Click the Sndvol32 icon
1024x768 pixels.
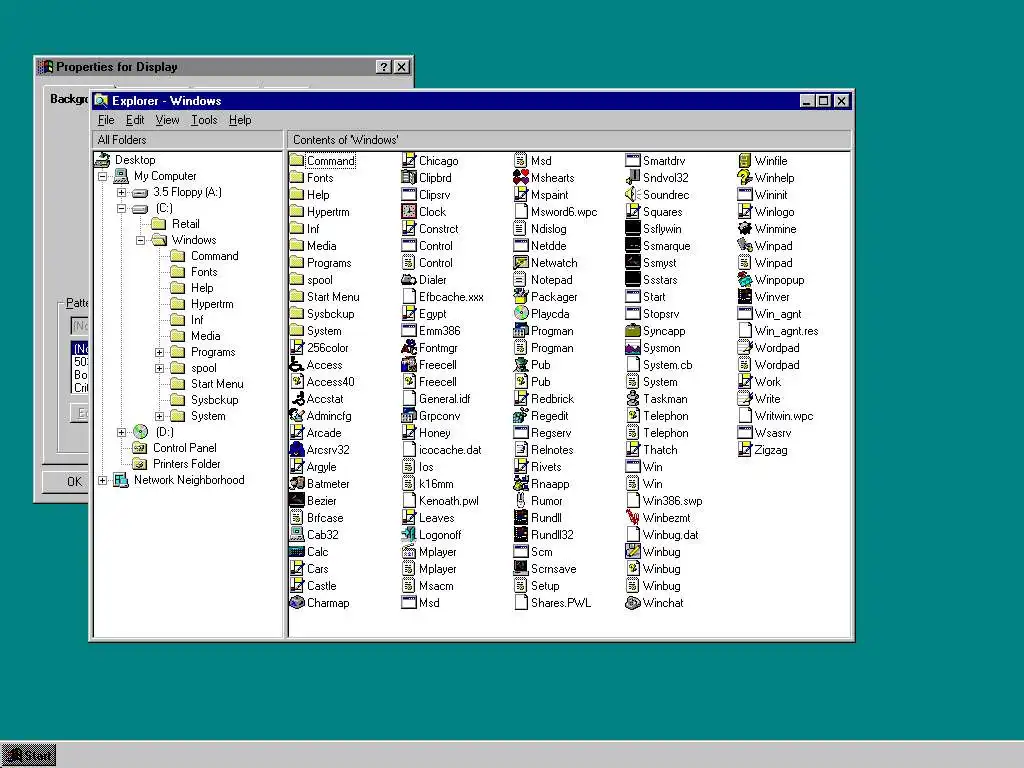pyautogui.click(x=633, y=178)
